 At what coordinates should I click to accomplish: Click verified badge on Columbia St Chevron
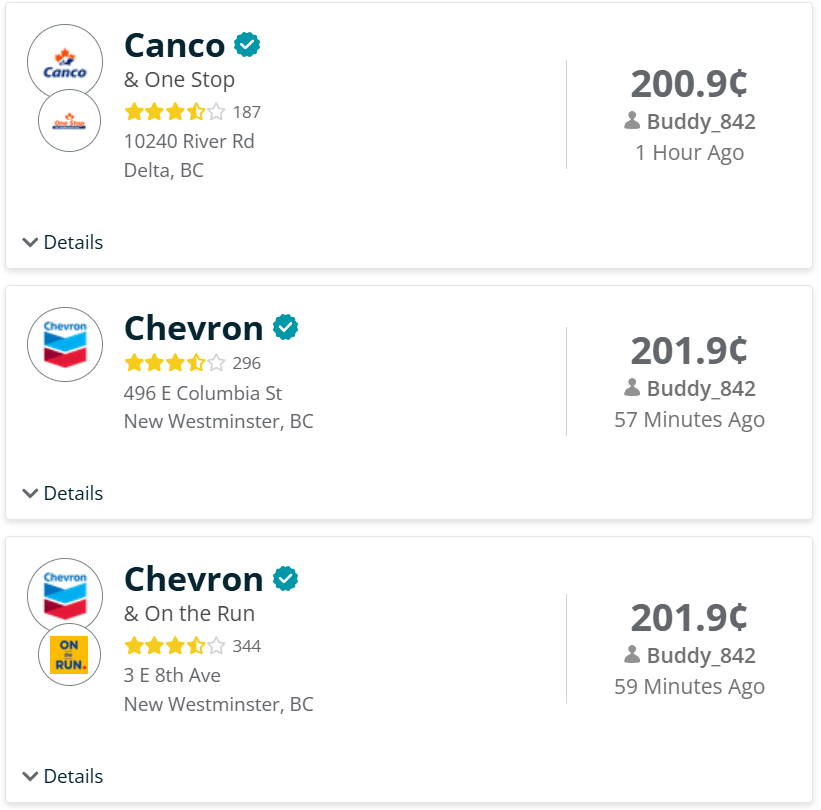click(286, 328)
